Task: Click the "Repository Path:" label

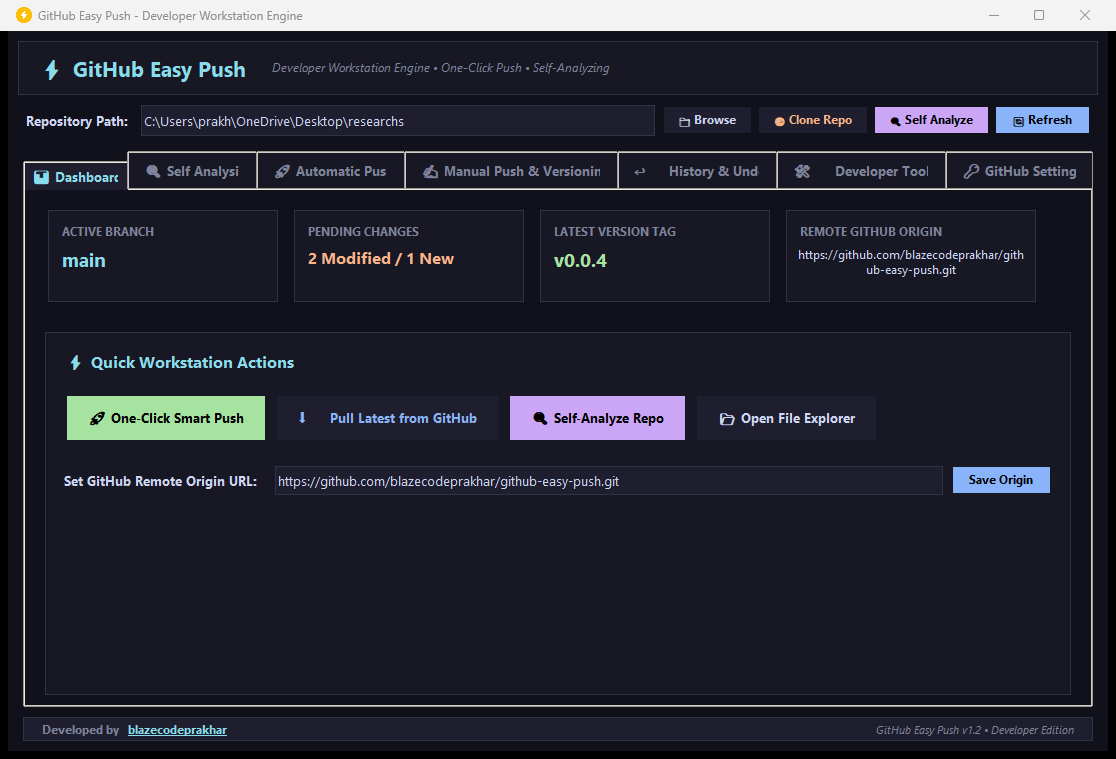Action: pos(77,121)
